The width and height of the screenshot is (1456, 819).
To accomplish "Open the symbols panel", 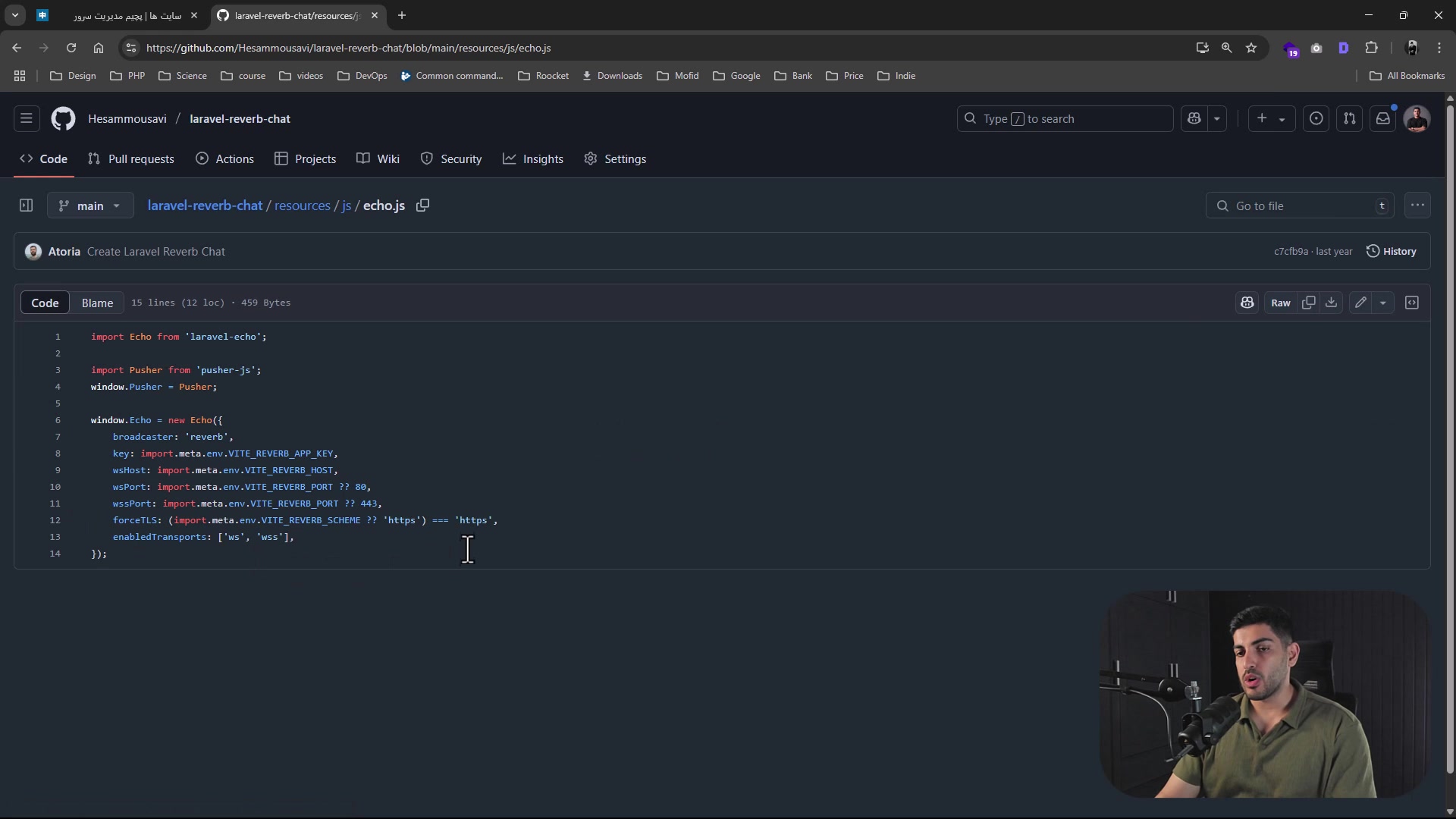I will point(1411,303).
